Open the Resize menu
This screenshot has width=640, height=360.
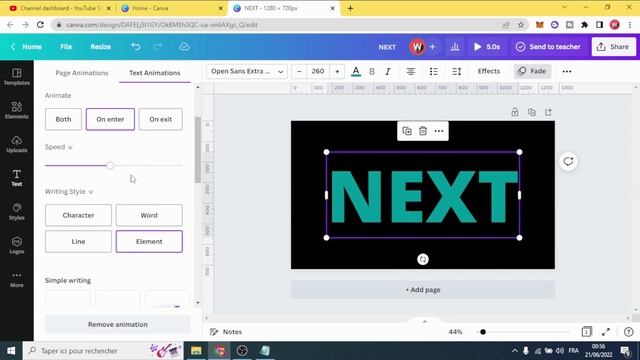point(100,47)
